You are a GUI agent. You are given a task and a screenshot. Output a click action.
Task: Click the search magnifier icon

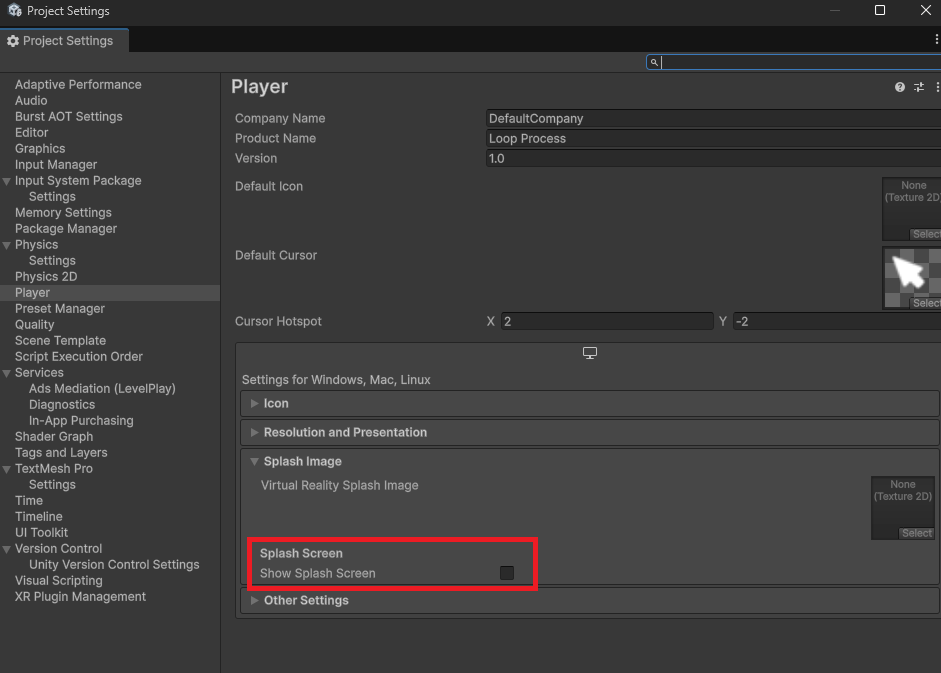[x=654, y=62]
